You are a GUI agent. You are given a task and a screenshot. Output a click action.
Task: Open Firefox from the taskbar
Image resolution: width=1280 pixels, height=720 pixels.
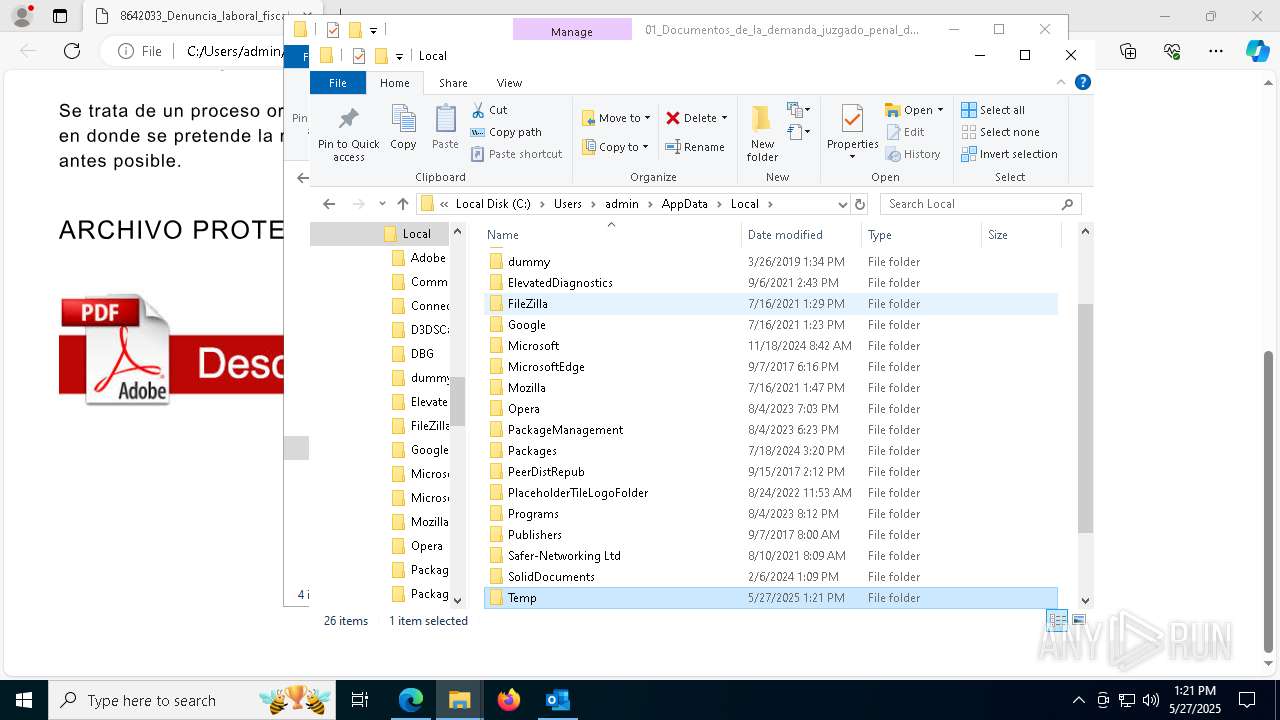point(509,700)
